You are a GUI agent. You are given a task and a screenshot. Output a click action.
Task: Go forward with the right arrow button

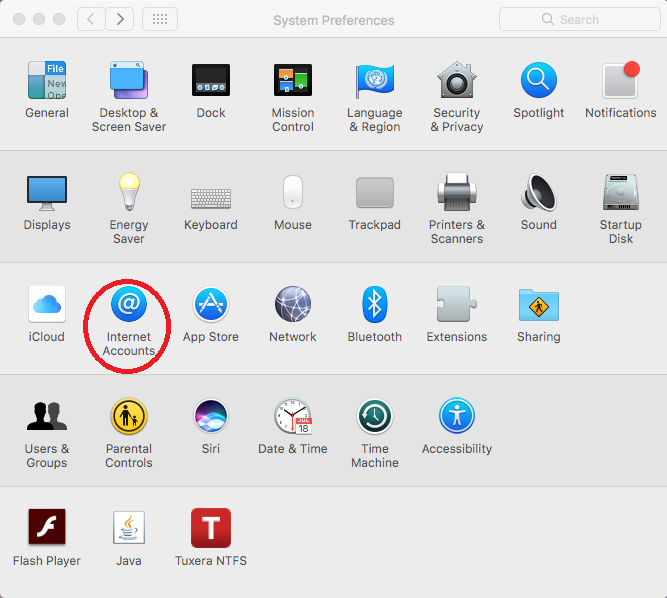(120, 19)
